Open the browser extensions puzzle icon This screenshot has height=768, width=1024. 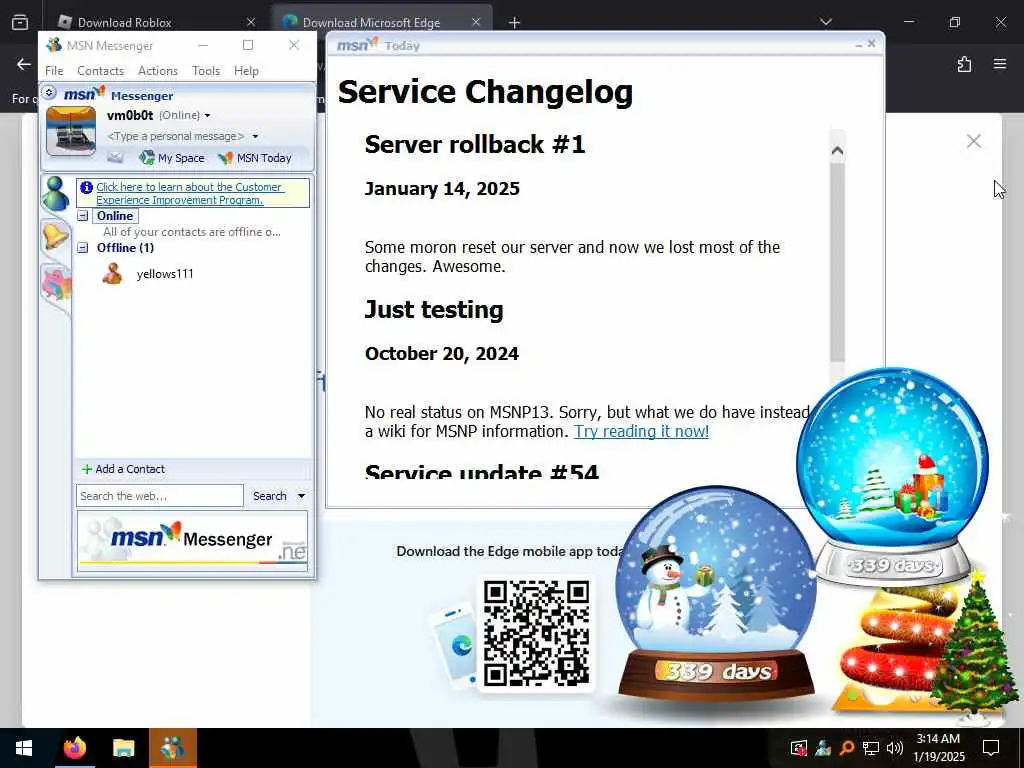coord(965,64)
